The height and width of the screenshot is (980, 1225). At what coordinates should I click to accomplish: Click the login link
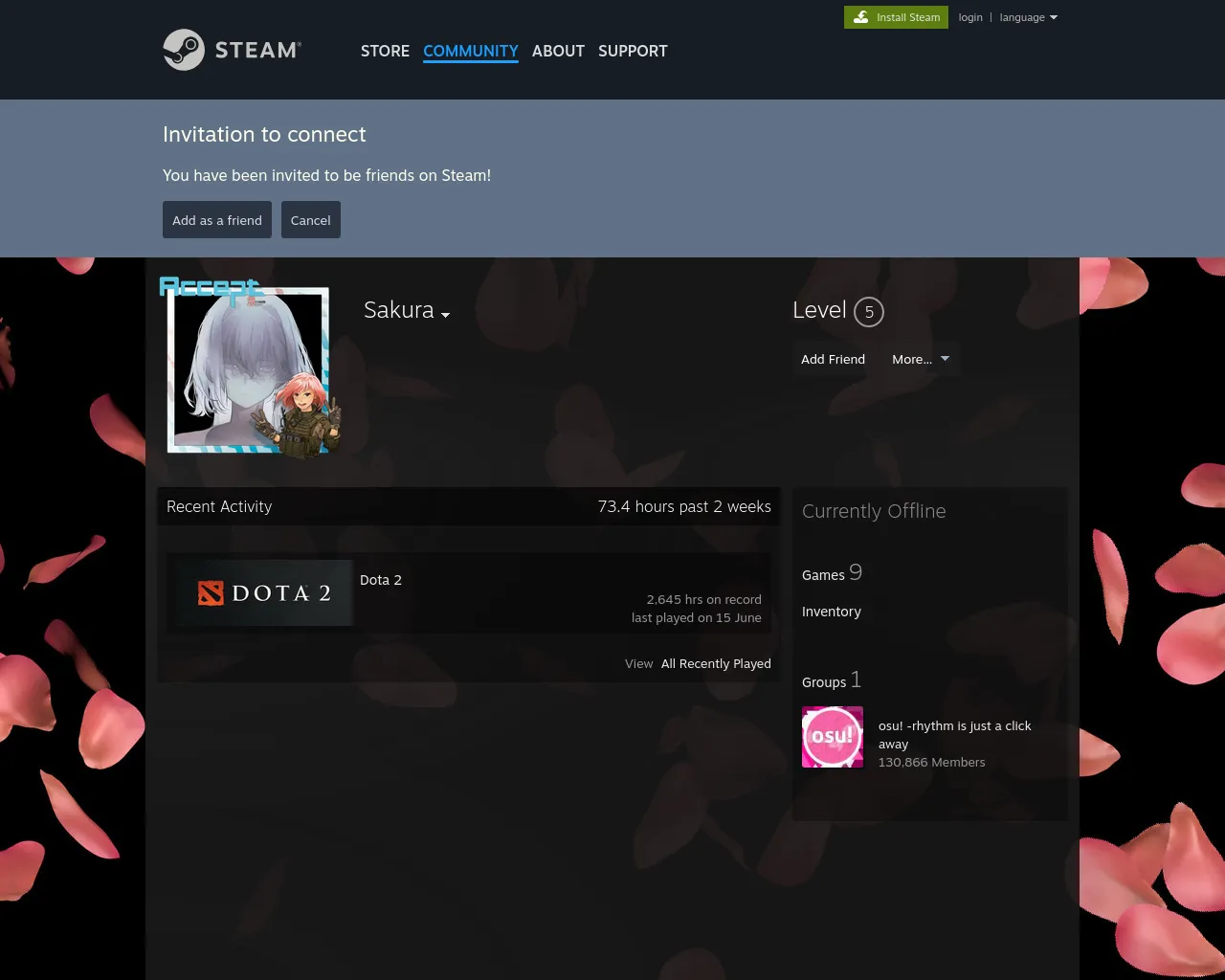point(970,17)
